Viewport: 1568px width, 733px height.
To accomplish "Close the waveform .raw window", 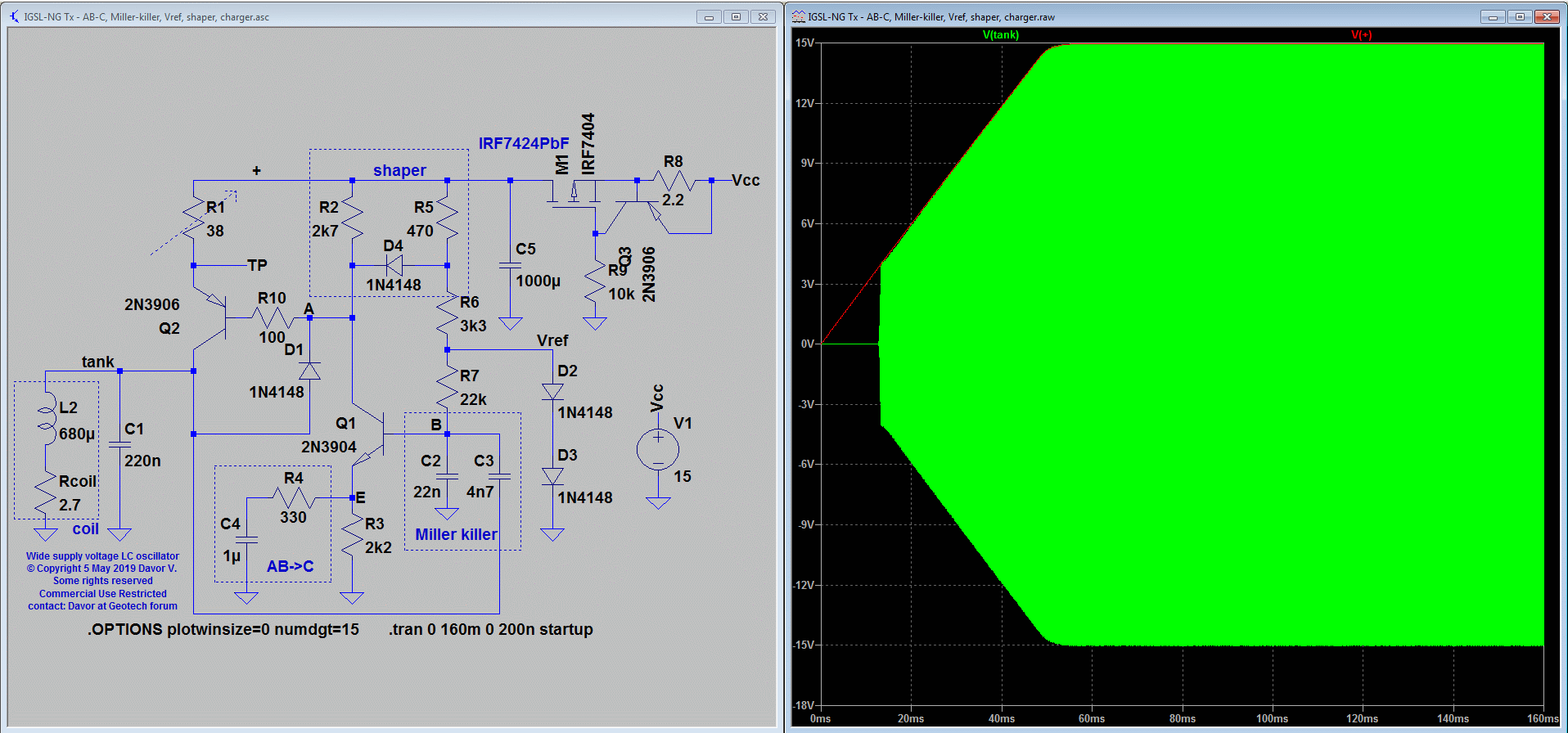I will tap(1546, 16).
